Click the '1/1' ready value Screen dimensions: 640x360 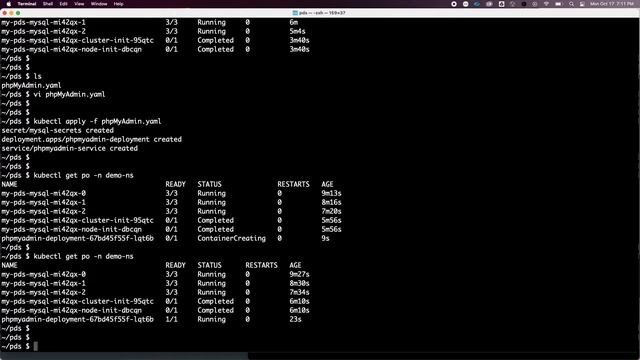point(171,319)
